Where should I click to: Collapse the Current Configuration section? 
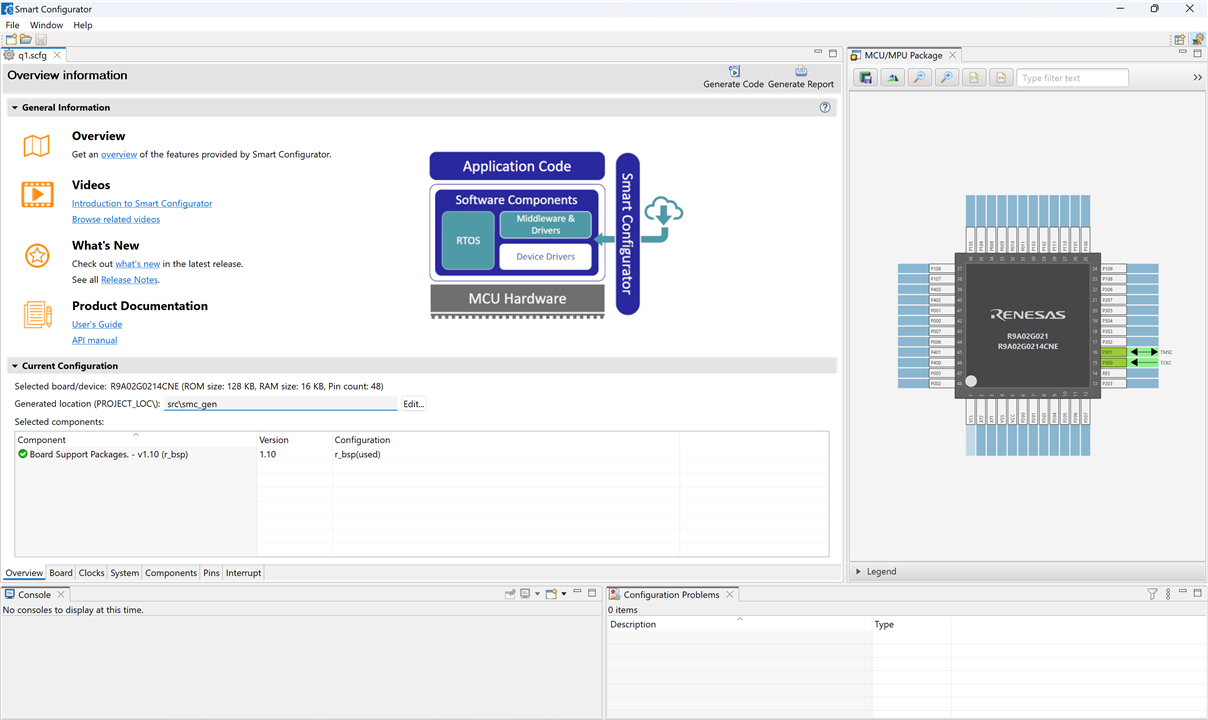14,366
